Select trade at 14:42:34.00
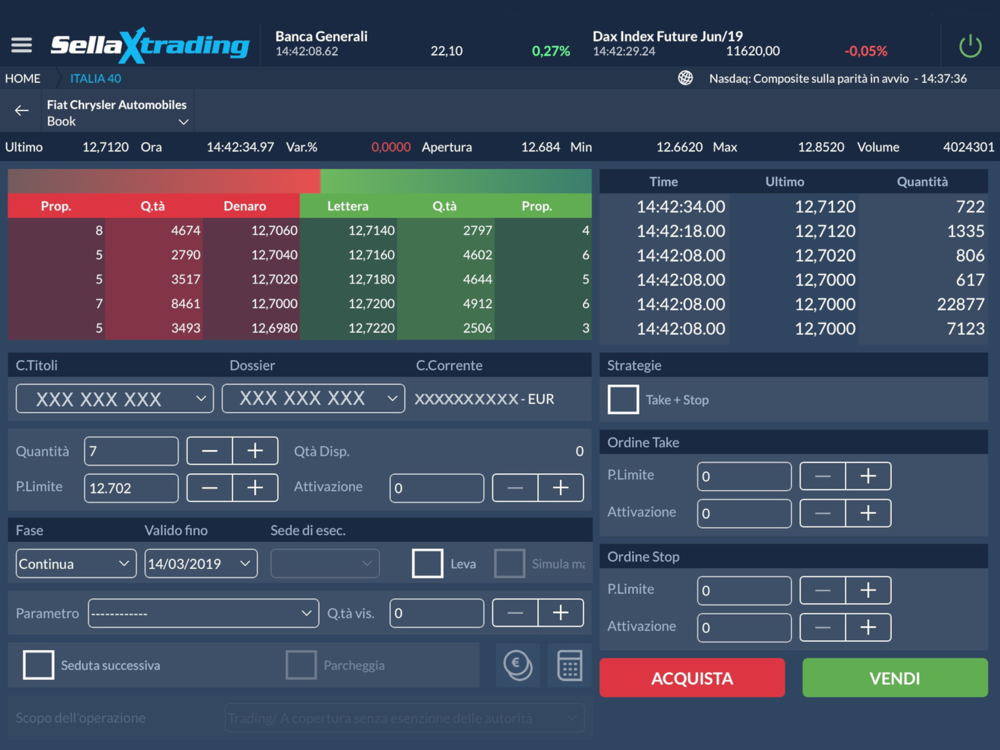The width and height of the screenshot is (1000, 750). (x=794, y=207)
